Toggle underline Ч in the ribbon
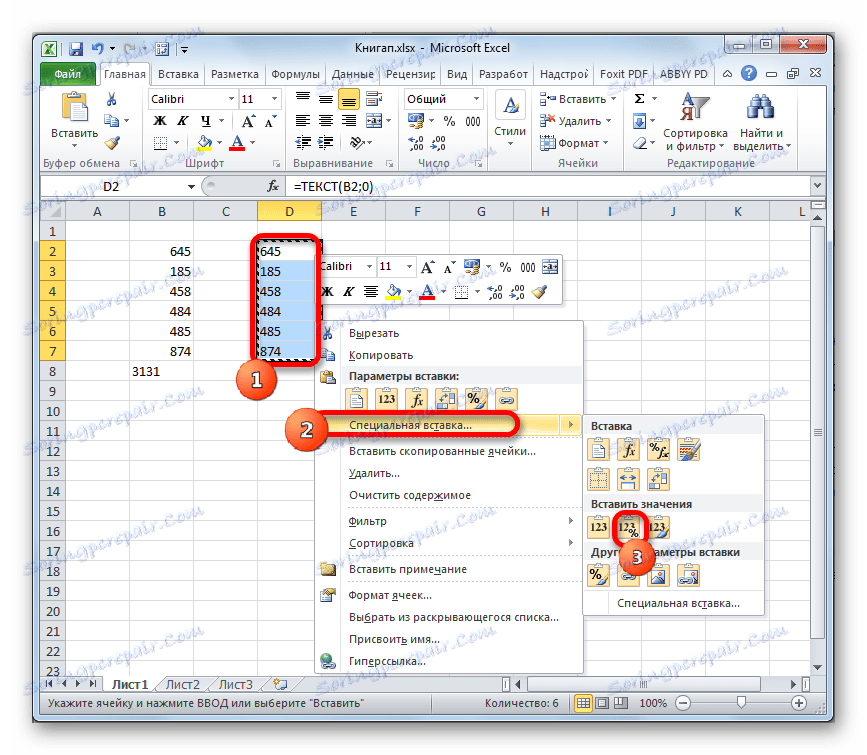 pos(206,121)
